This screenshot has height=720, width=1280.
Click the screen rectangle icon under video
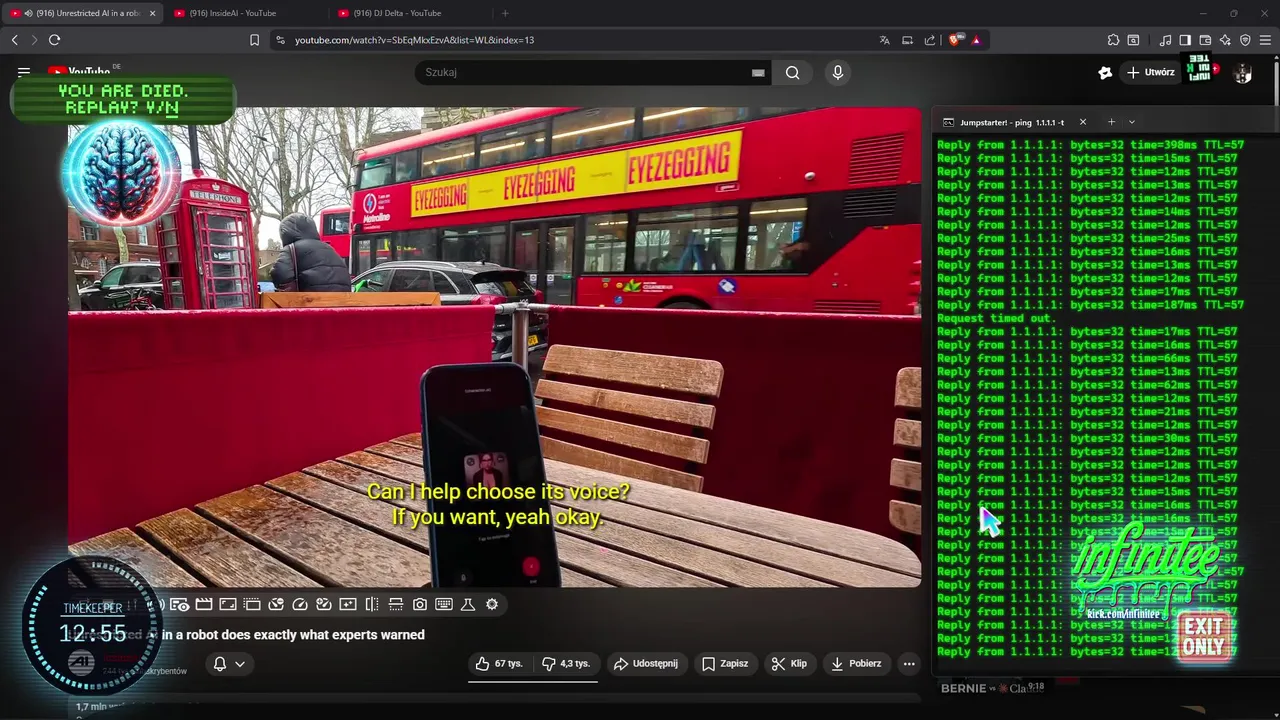(228, 604)
